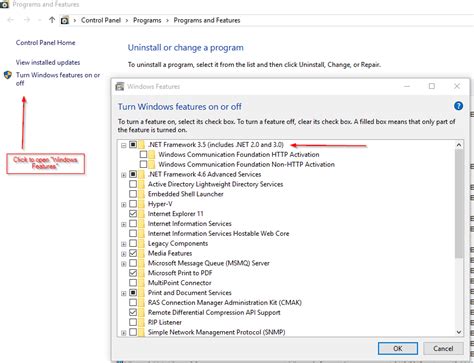
Task: Click folder icon beside MultiPoint Connector
Action: [142, 283]
